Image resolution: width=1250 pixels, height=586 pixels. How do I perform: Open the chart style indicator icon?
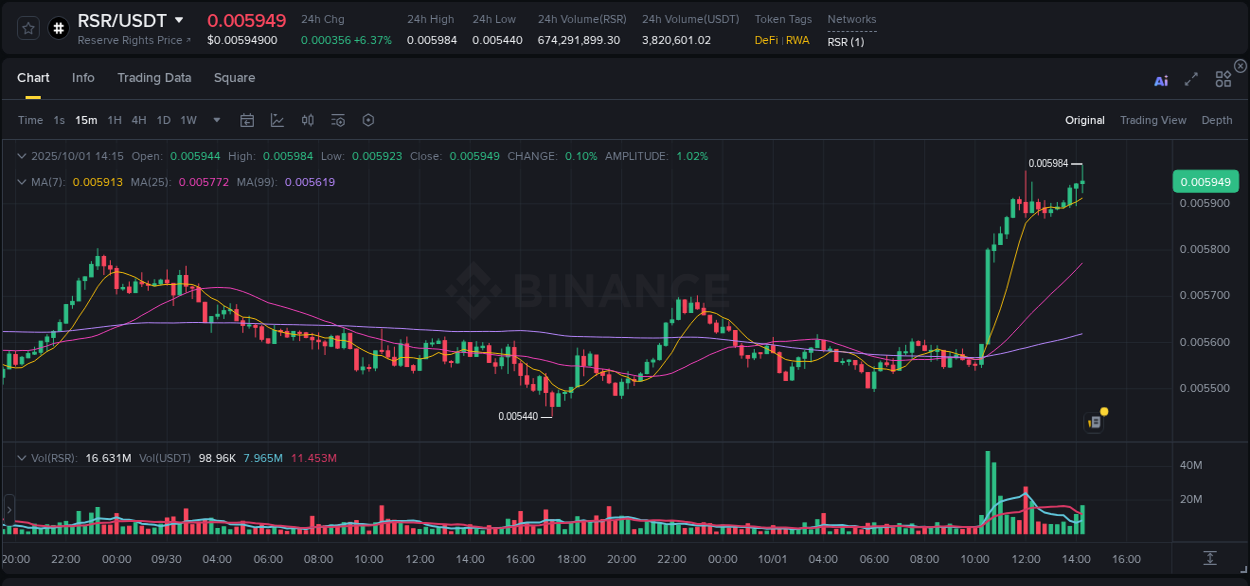point(277,119)
